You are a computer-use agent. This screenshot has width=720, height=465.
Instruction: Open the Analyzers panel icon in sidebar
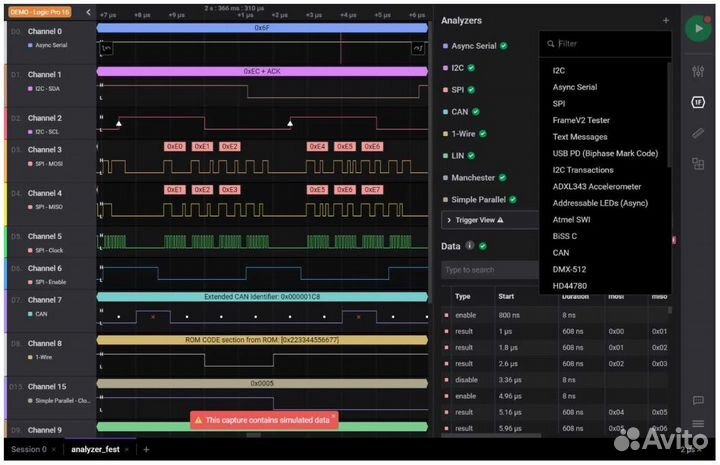click(x=698, y=102)
